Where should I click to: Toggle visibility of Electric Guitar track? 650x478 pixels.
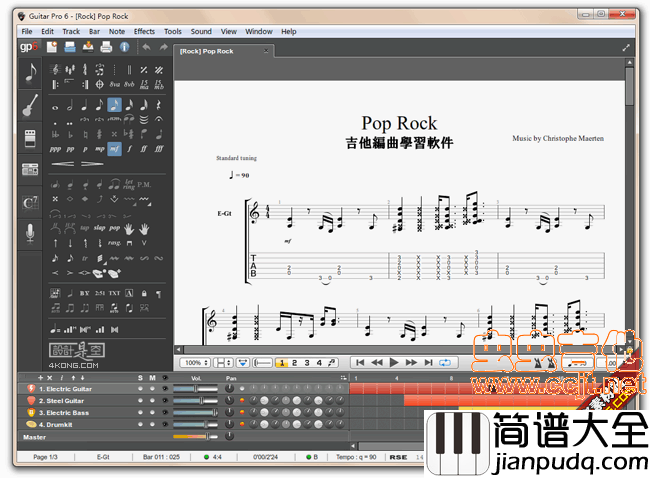click(x=165, y=389)
